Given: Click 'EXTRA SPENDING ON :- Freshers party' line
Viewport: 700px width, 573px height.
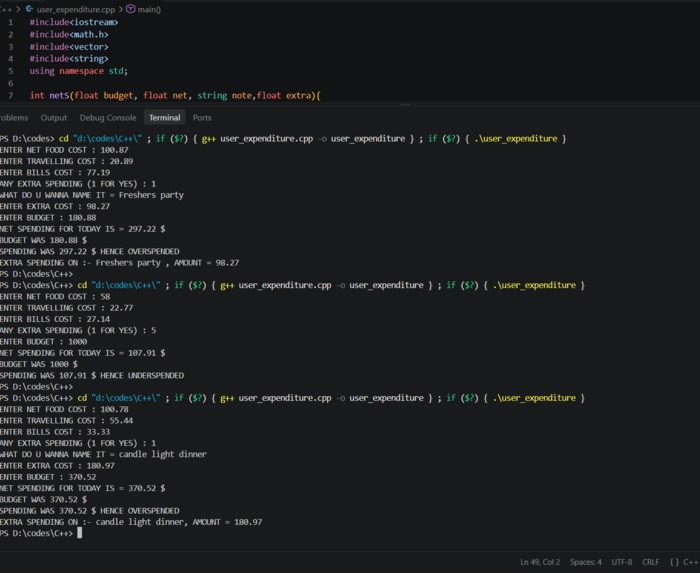Looking at the screenshot, I should pos(119,263).
